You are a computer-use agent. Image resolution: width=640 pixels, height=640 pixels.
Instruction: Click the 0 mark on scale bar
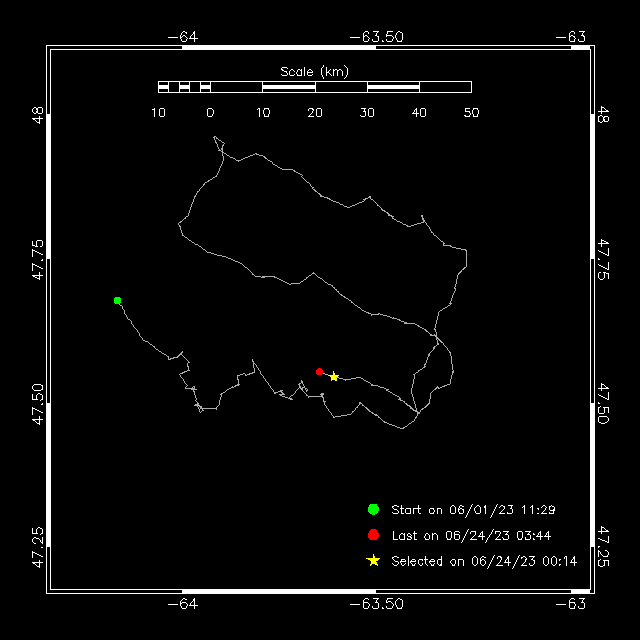click(210, 112)
